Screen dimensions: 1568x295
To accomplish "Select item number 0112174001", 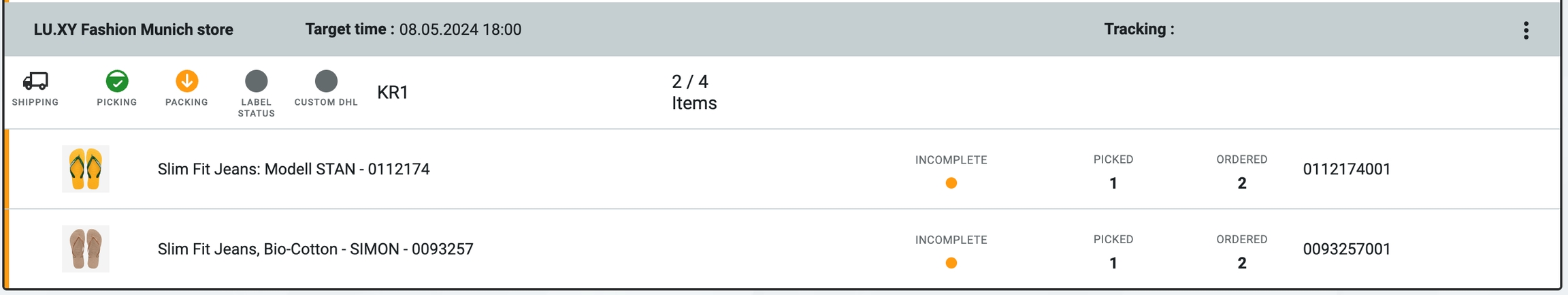I will coord(1346,169).
